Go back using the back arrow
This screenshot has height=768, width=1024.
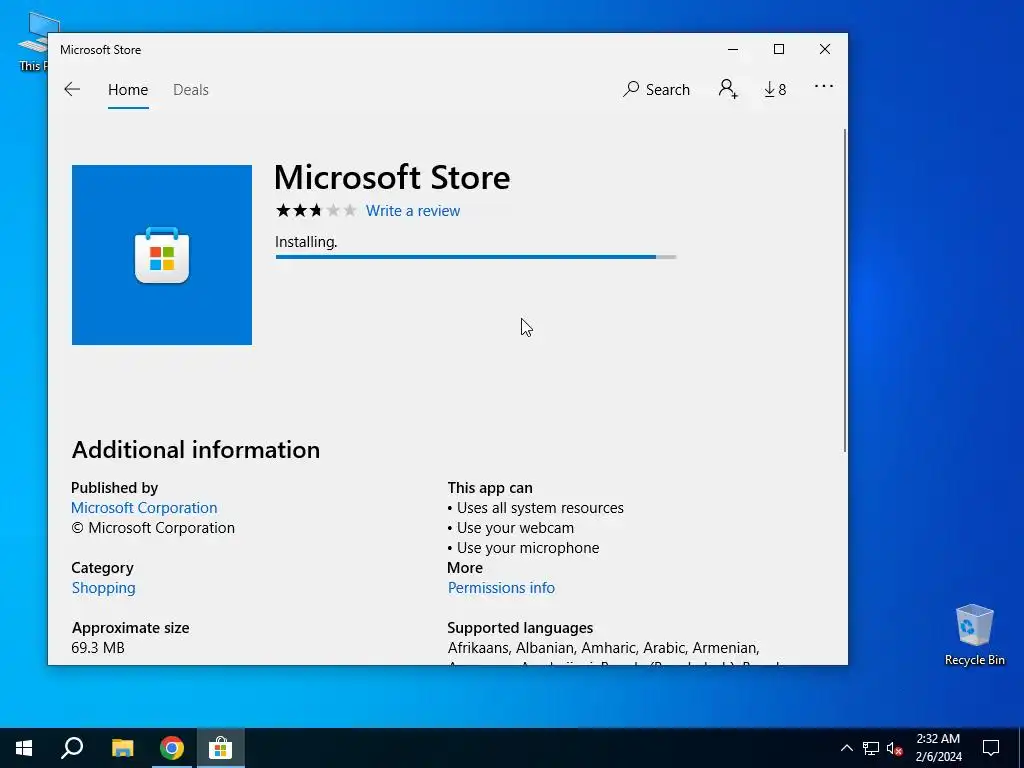coord(72,89)
